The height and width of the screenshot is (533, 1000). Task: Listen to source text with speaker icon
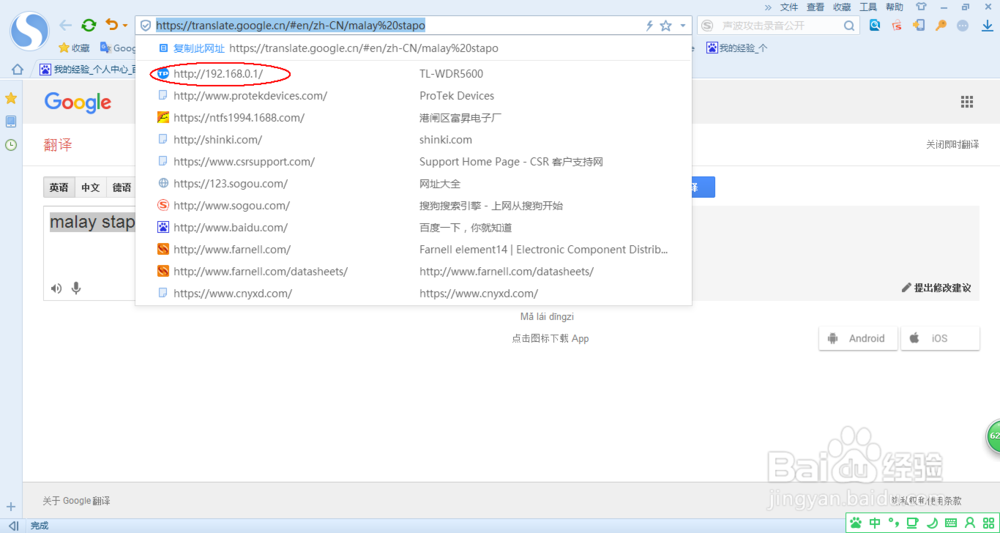click(56, 289)
